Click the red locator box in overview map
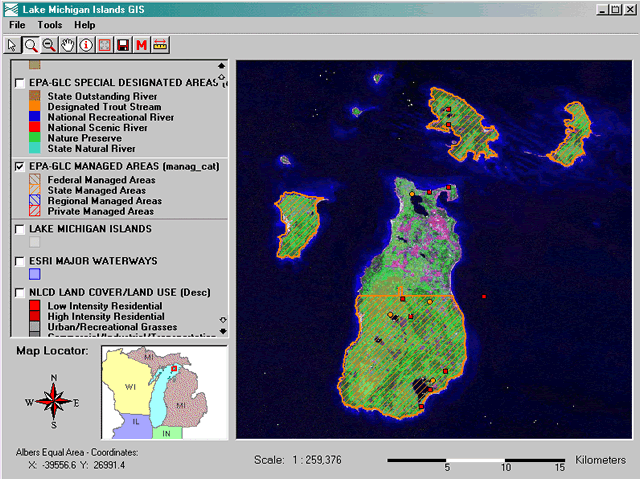This screenshot has width=640, height=479. (174, 369)
